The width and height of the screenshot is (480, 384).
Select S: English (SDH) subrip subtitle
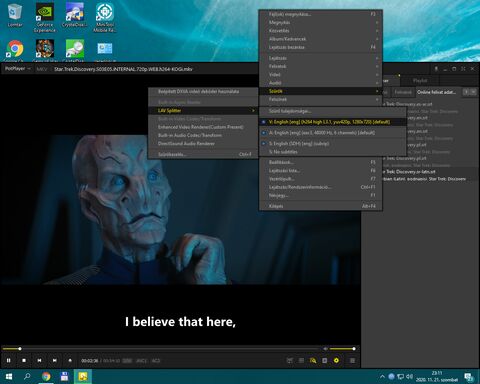(x=333, y=143)
